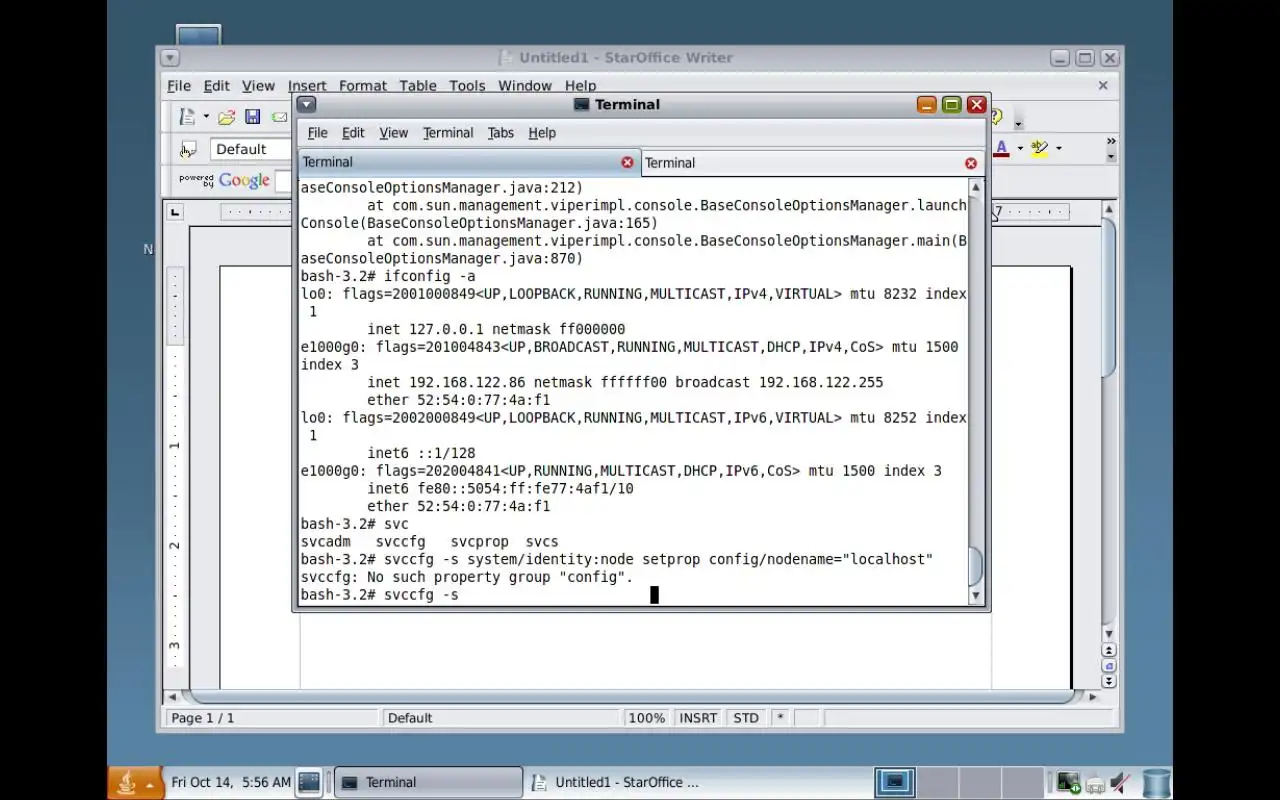Open the Tabs menu in Terminal window
The image size is (1280, 800).
(501, 133)
